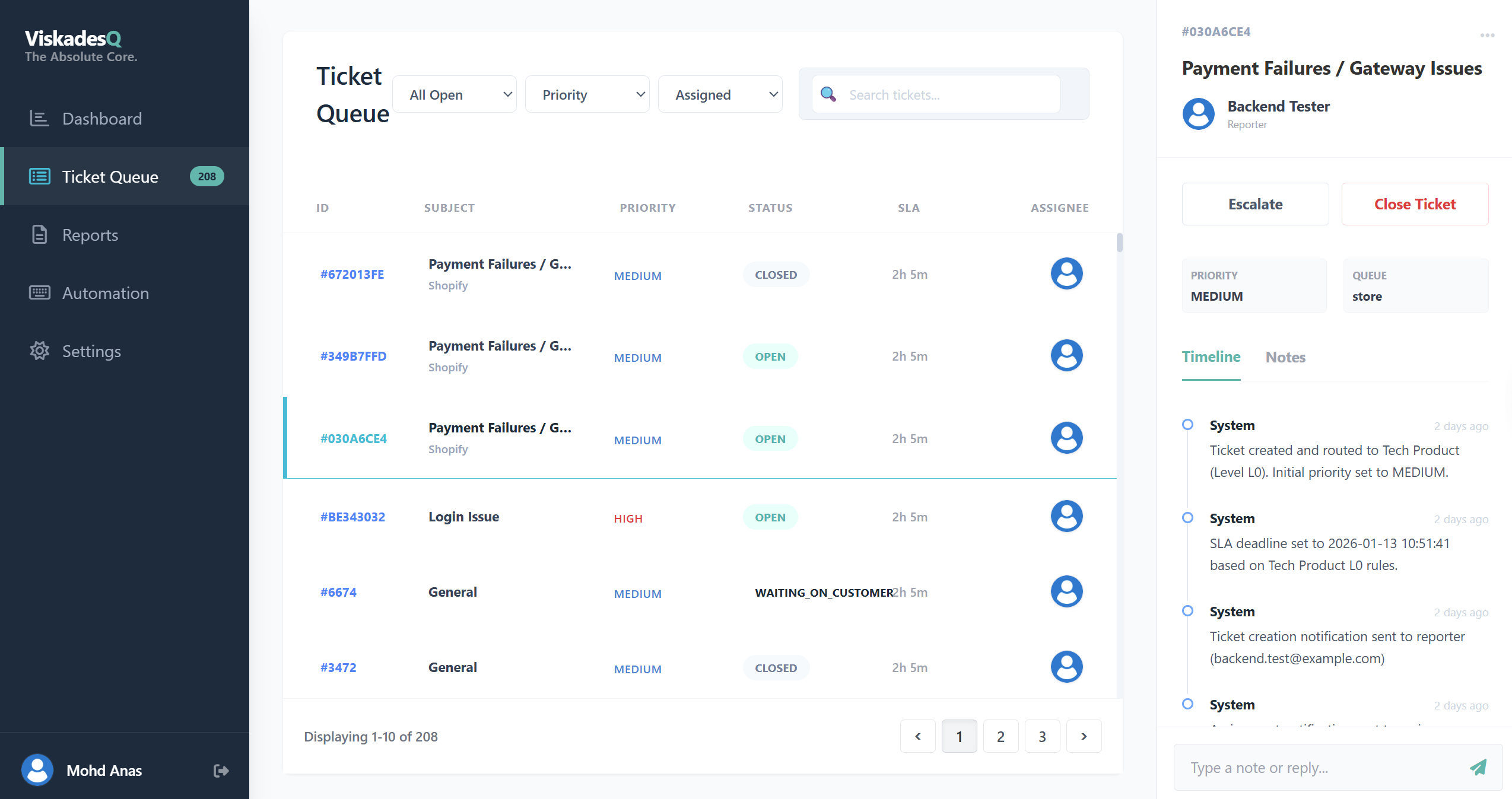Image resolution: width=1512 pixels, height=799 pixels.
Task: Open Reports from the sidebar
Action: tap(90, 235)
